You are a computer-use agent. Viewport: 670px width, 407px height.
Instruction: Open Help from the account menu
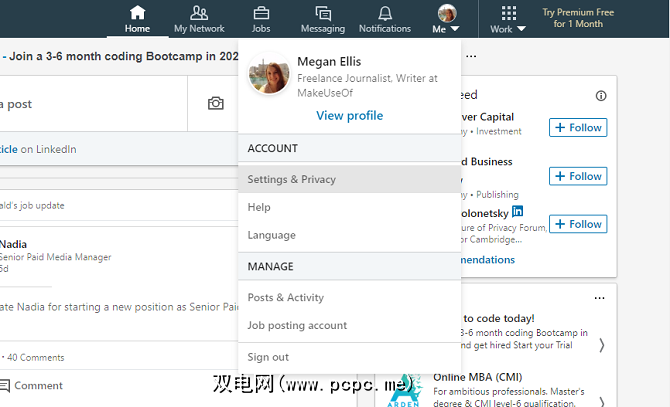pyautogui.click(x=350, y=207)
